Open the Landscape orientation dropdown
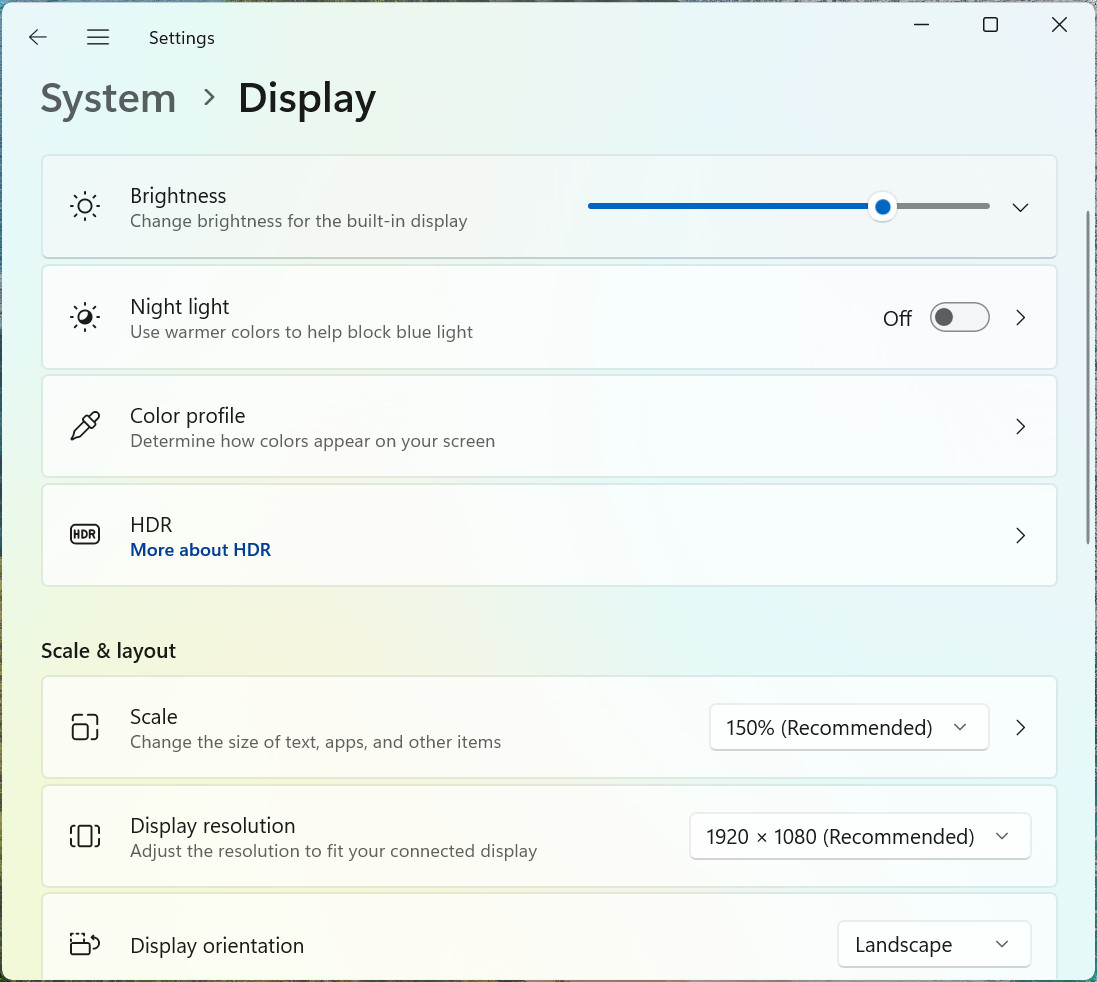Viewport: 1097px width, 982px height. (x=933, y=945)
